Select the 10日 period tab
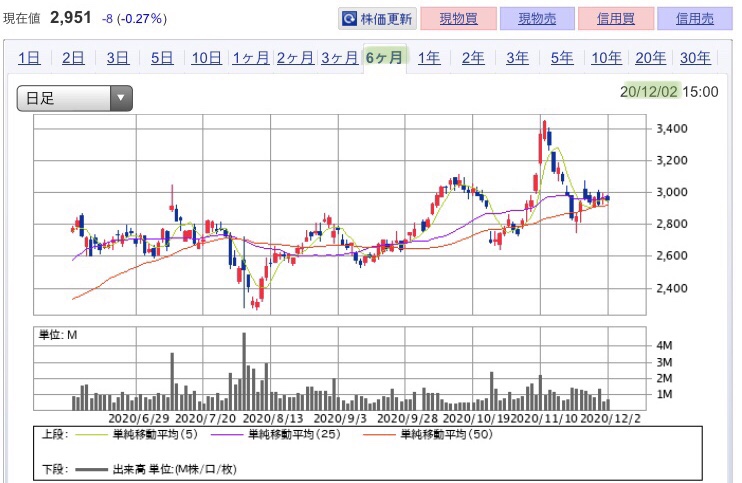 (206, 58)
